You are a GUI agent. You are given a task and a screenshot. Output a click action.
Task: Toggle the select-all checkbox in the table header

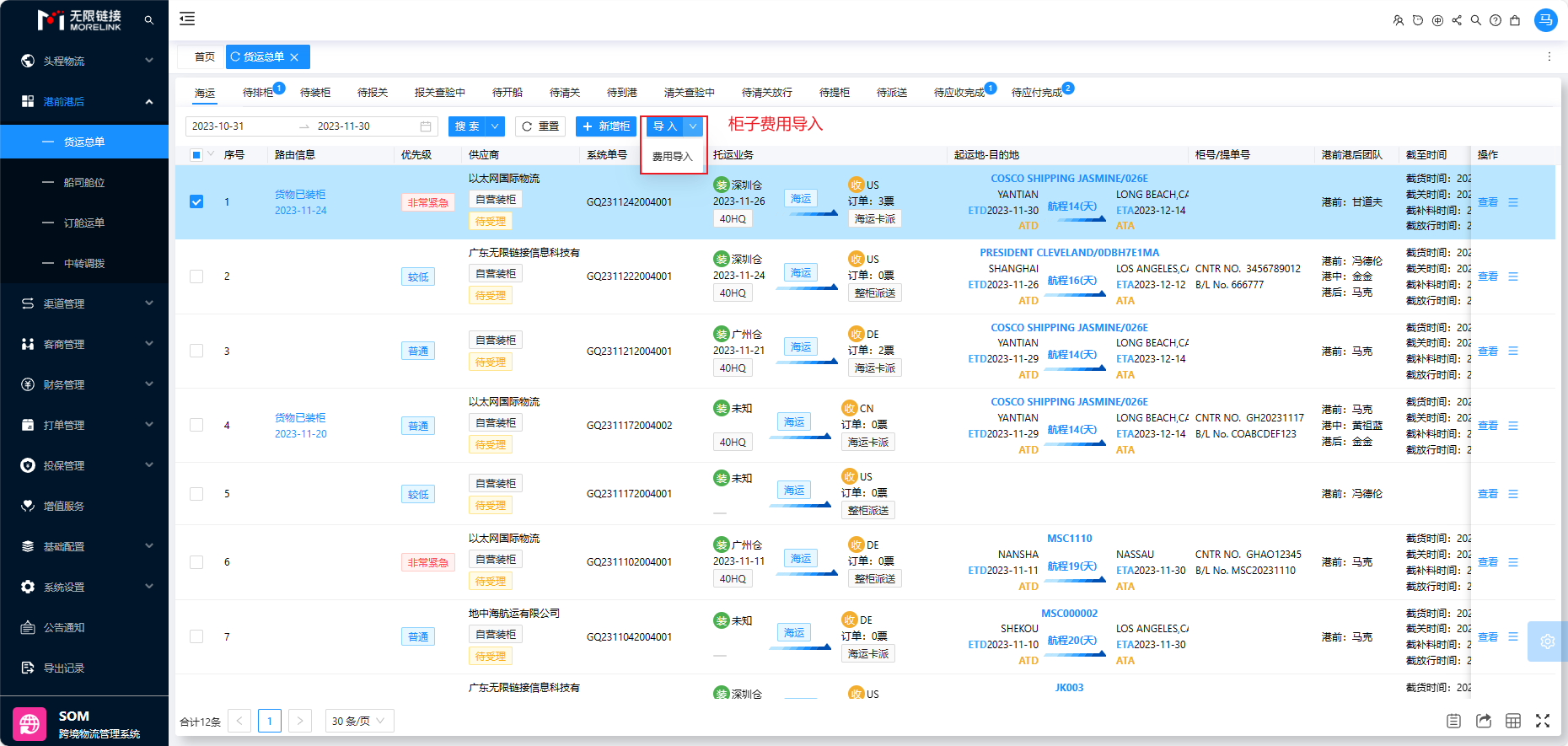196,155
